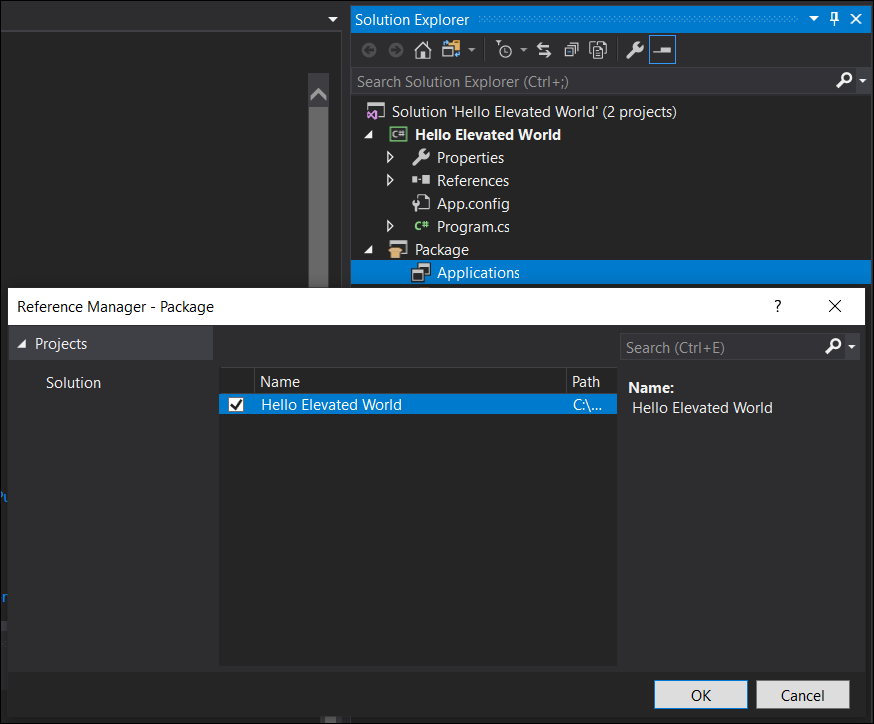
Task: Open the Solution Explorer search options dropdown
Action: point(862,81)
